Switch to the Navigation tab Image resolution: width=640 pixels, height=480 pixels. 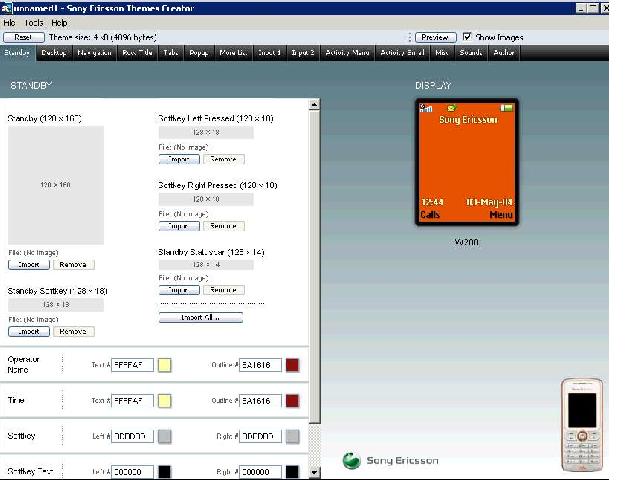click(x=95, y=53)
